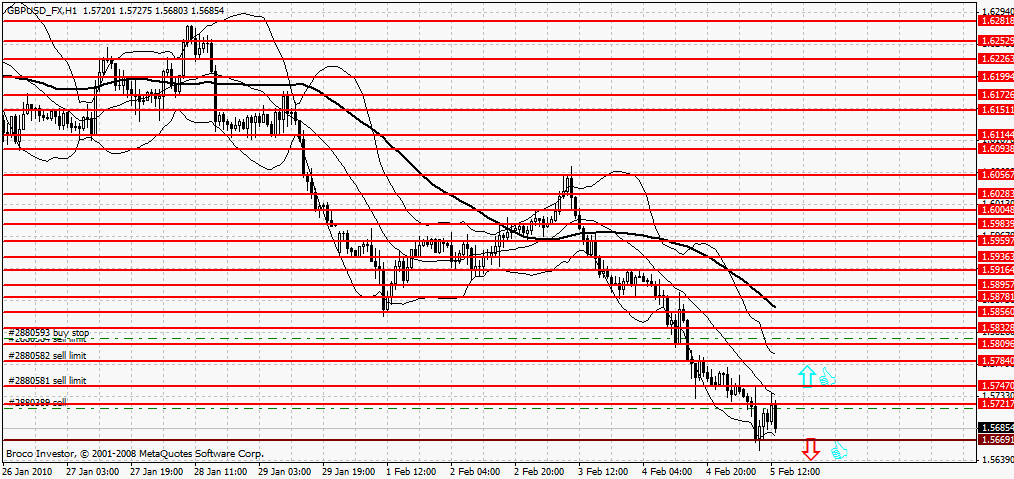Click the thumbs-up icon beside the cyan up arrow

tap(827, 377)
